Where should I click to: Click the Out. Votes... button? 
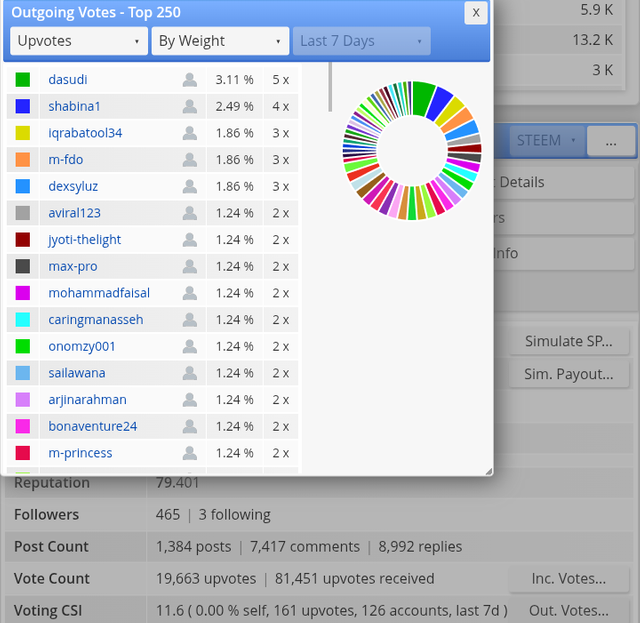569,611
